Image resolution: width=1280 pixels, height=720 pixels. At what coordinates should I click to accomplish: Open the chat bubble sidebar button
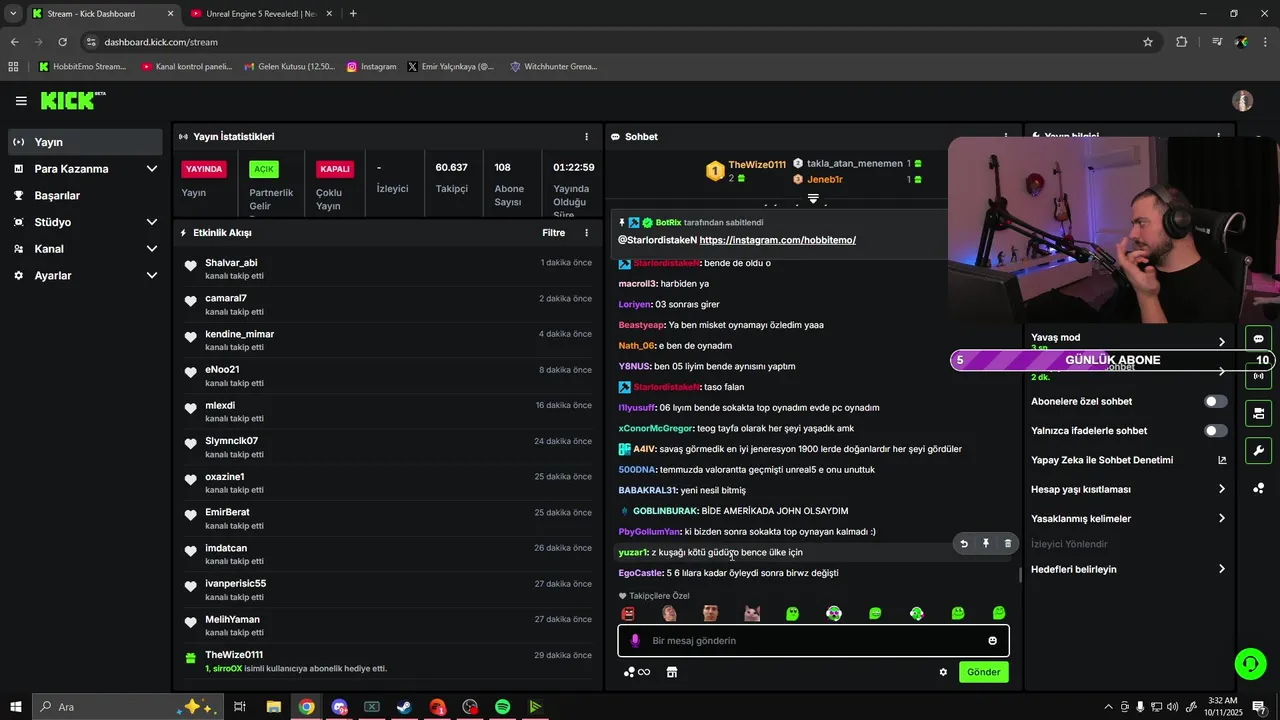[x=1258, y=338]
